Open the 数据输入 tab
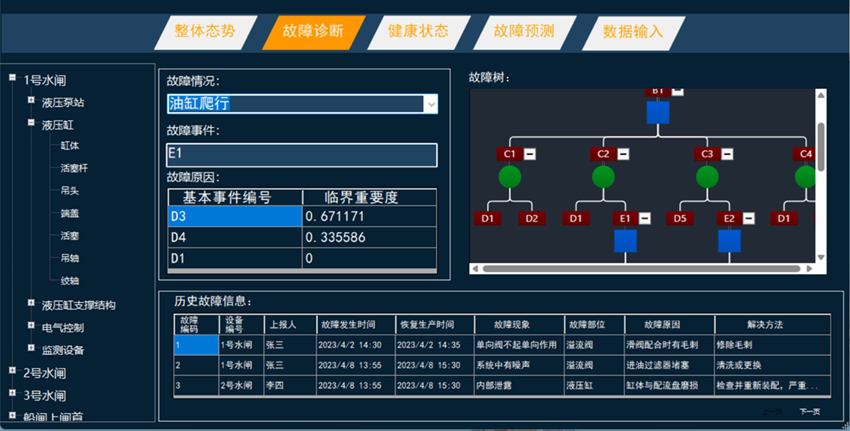 pyautogui.click(x=633, y=33)
